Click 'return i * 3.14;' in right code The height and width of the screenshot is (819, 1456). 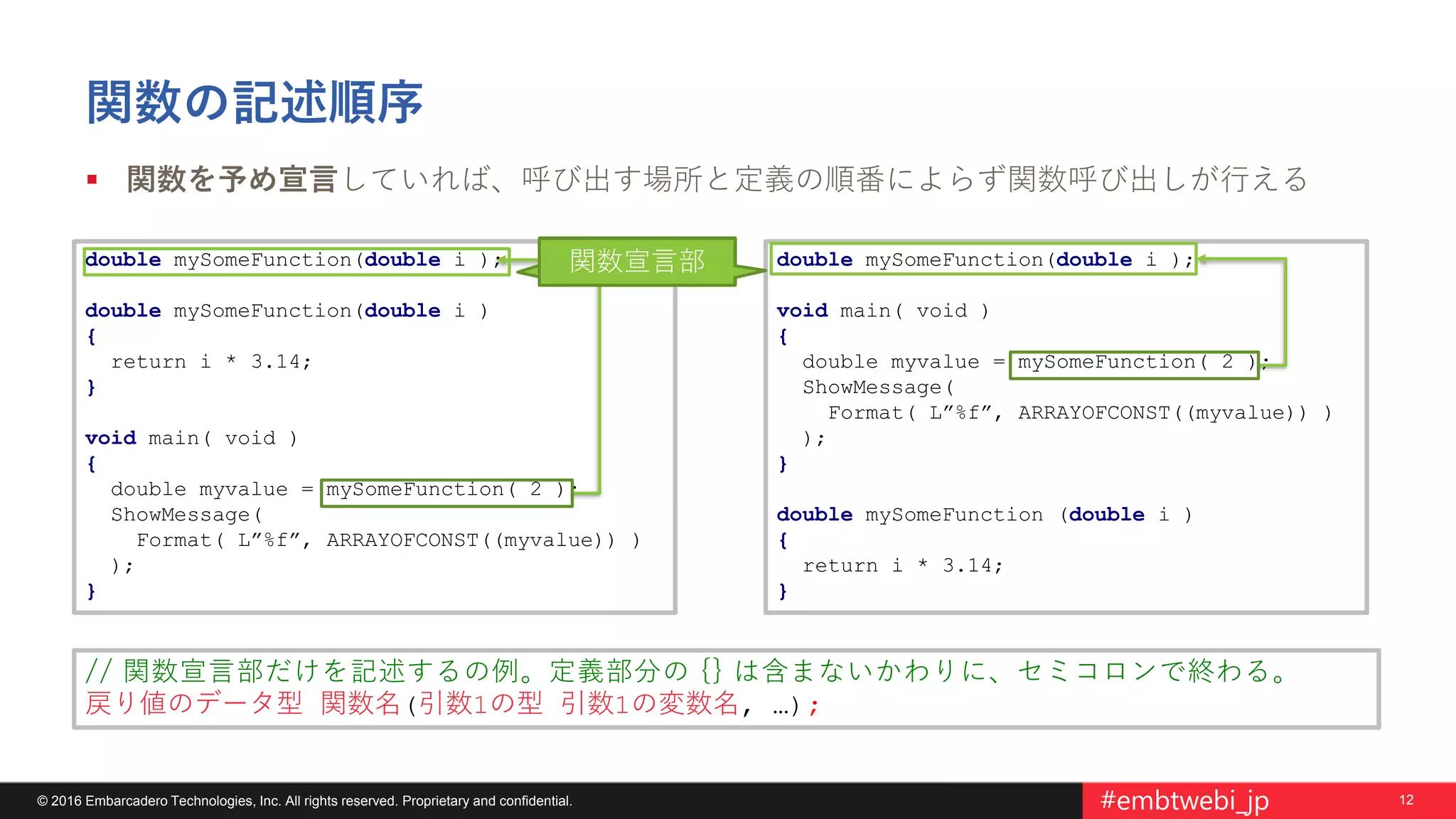pos(902,566)
